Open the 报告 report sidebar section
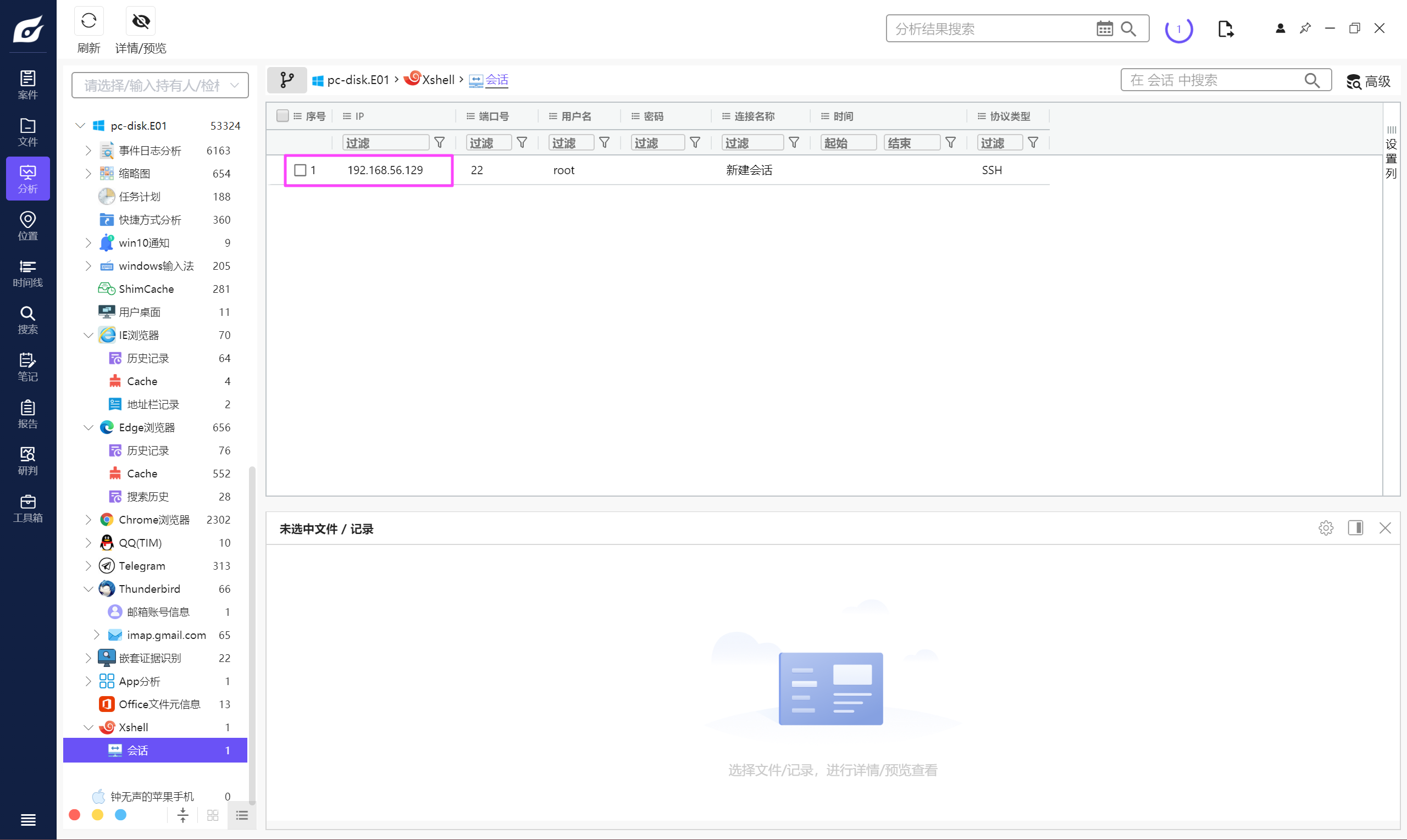This screenshot has height=840, width=1407. [27, 414]
